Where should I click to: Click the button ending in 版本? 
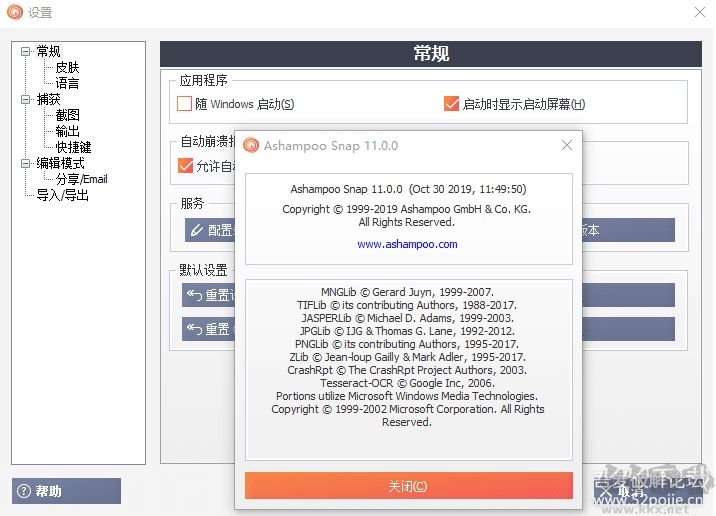click(628, 230)
